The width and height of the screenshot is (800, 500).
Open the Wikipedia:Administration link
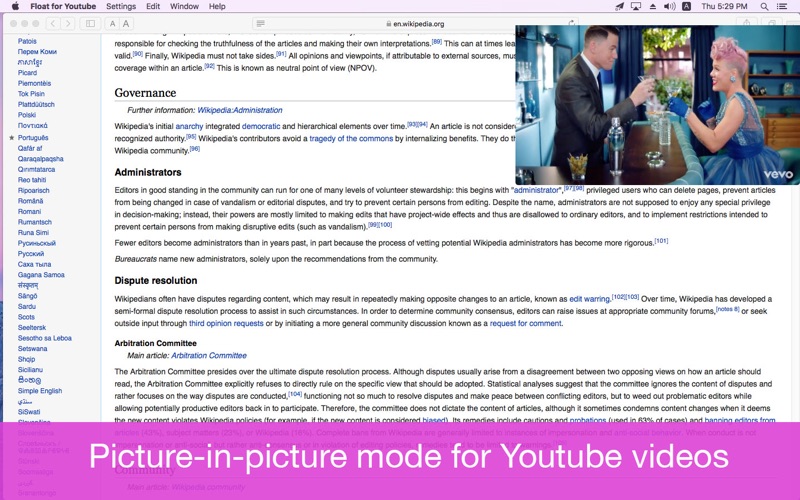[240, 110]
